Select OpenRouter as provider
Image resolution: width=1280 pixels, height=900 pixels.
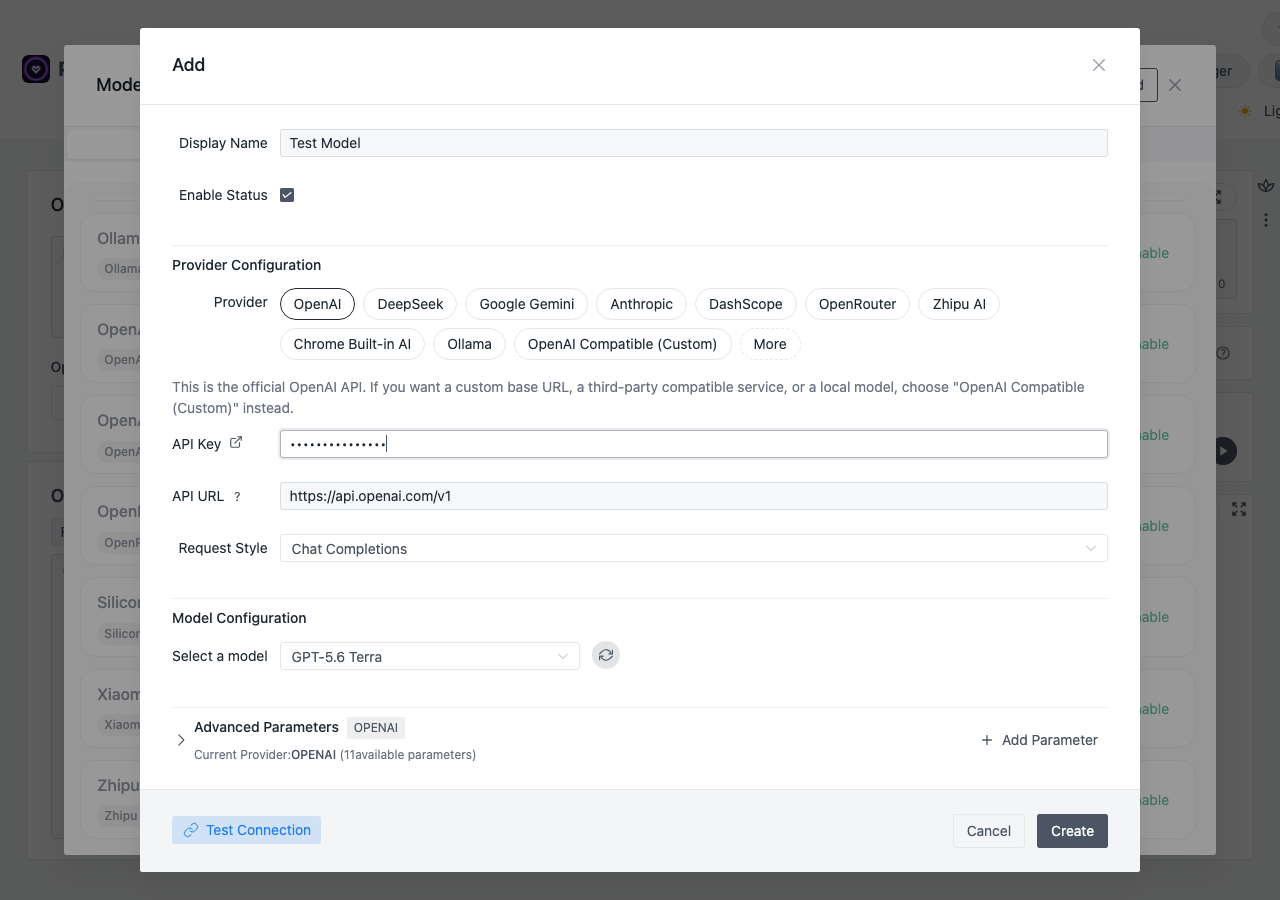pyautogui.click(x=858, y=304)
